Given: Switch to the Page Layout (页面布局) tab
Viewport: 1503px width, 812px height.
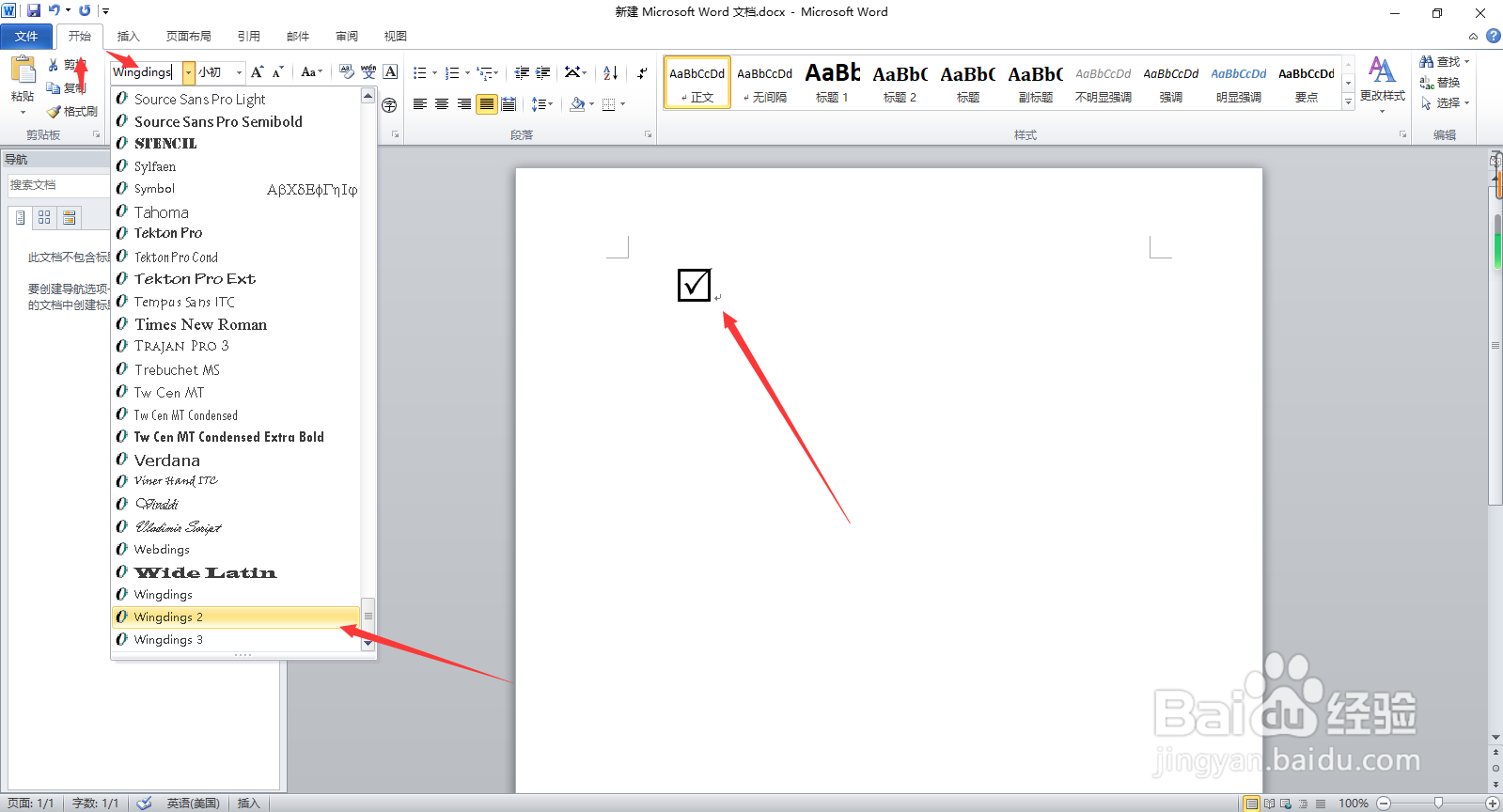Looking at the screenshot, I should pyautogui.click(x=188, y=37).
